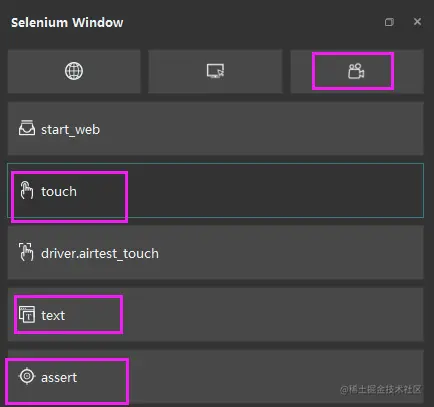
Task: Click the text box T icon
Action: coord(27,314)
